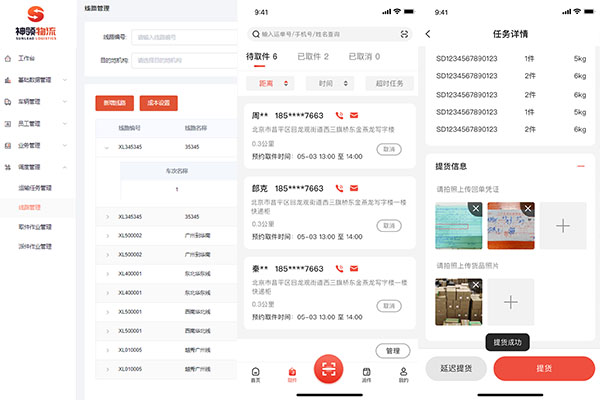Switch to the 已取件 2 tab
This screenshot has width=600, height=400.
coord(313,57)
